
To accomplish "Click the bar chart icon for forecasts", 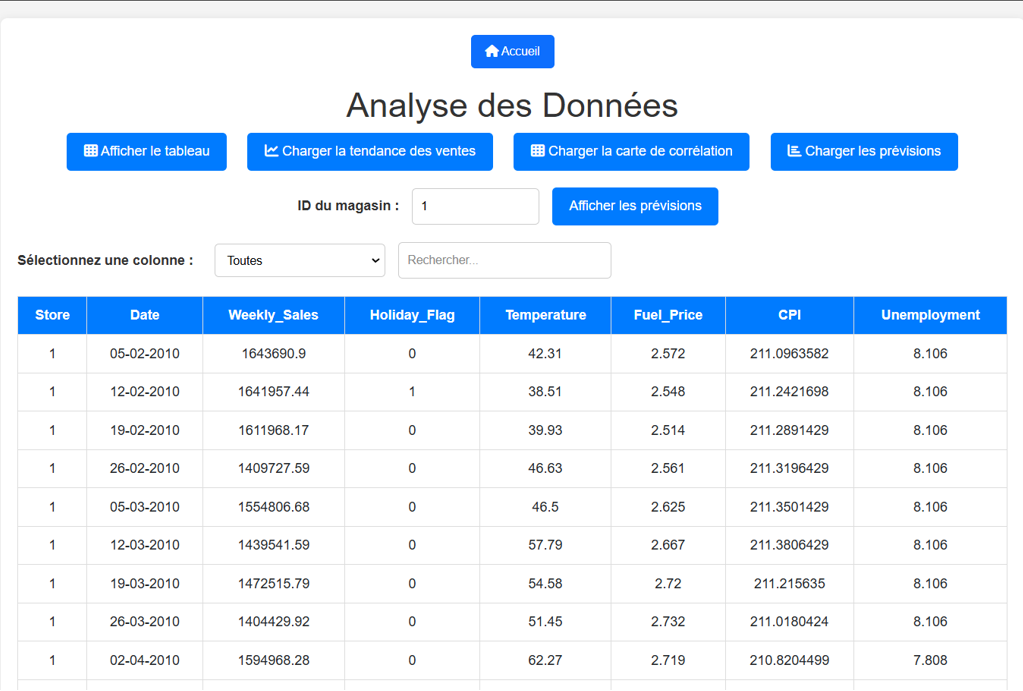I will (x=794, y=151).
